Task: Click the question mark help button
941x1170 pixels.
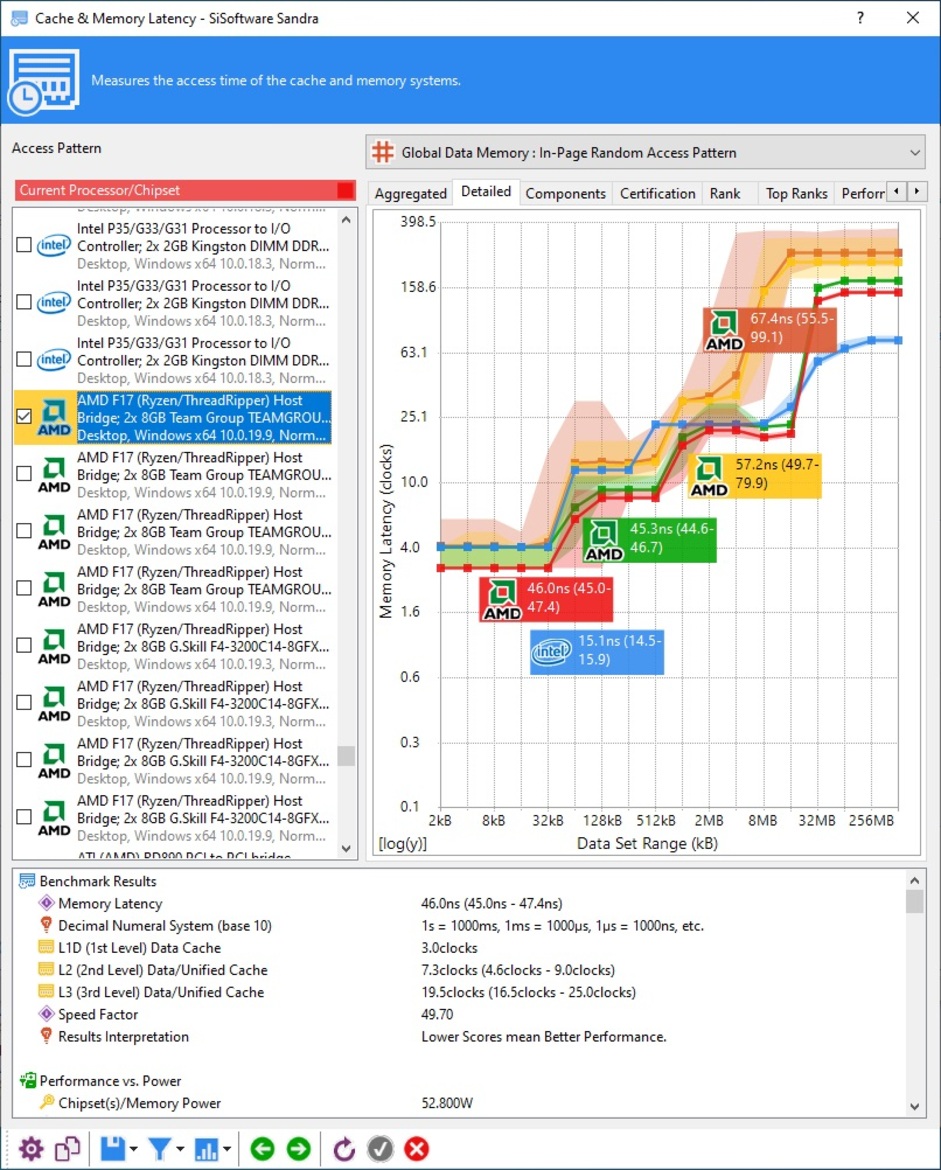Action: (x=860, y=18)
